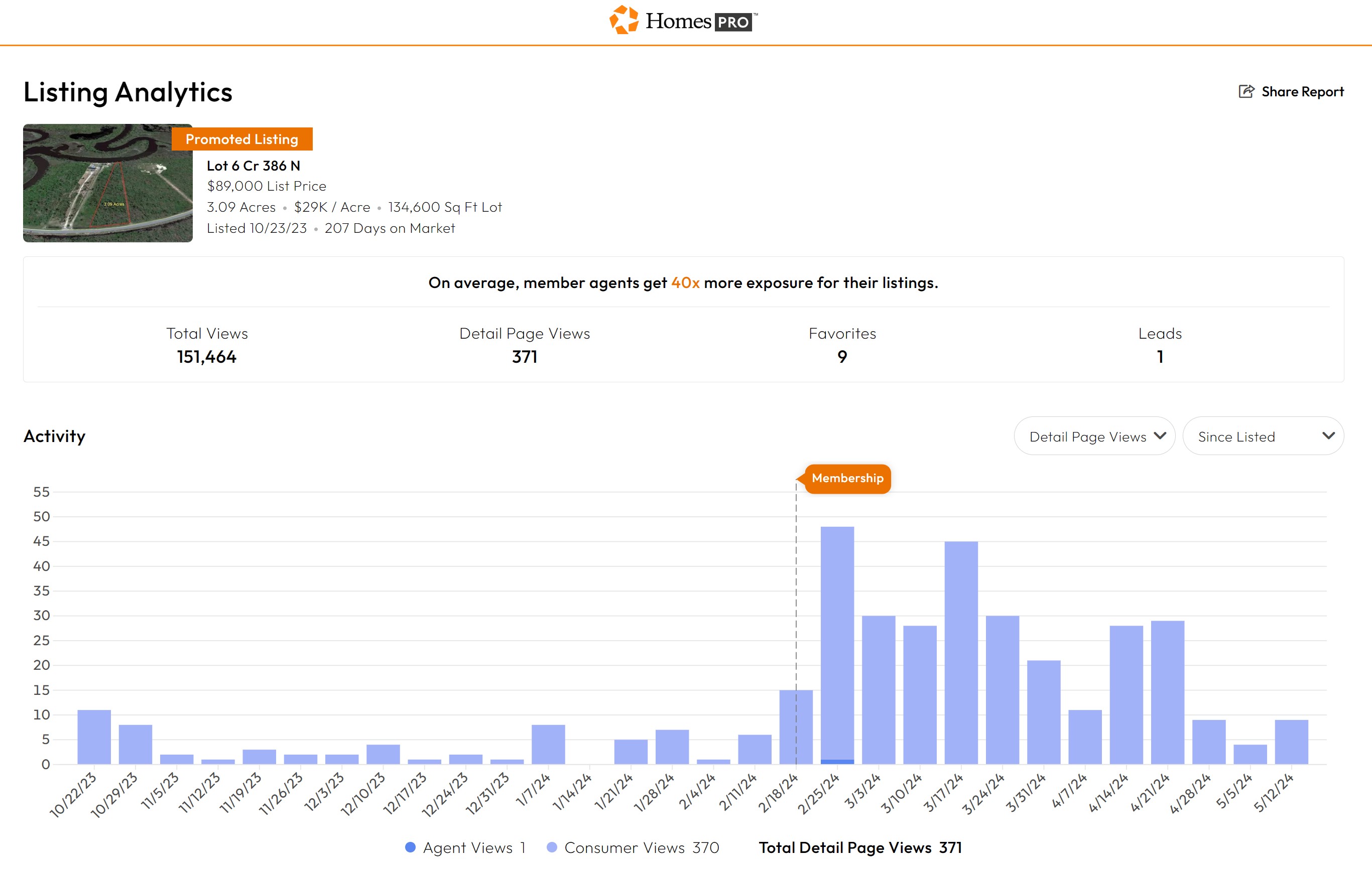Viewport: 1372px width, 871px height.
Task: Click the Listing Analytics heading
Action: [x=128, y=92]
